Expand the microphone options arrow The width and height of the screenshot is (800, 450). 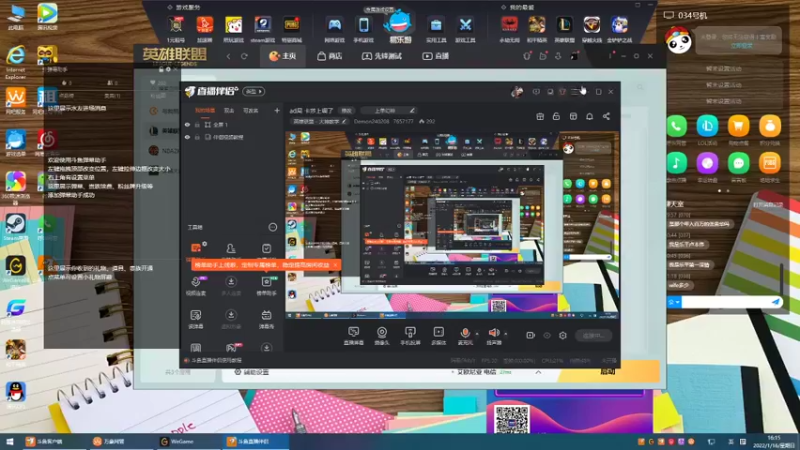click(x=477, y=334)
